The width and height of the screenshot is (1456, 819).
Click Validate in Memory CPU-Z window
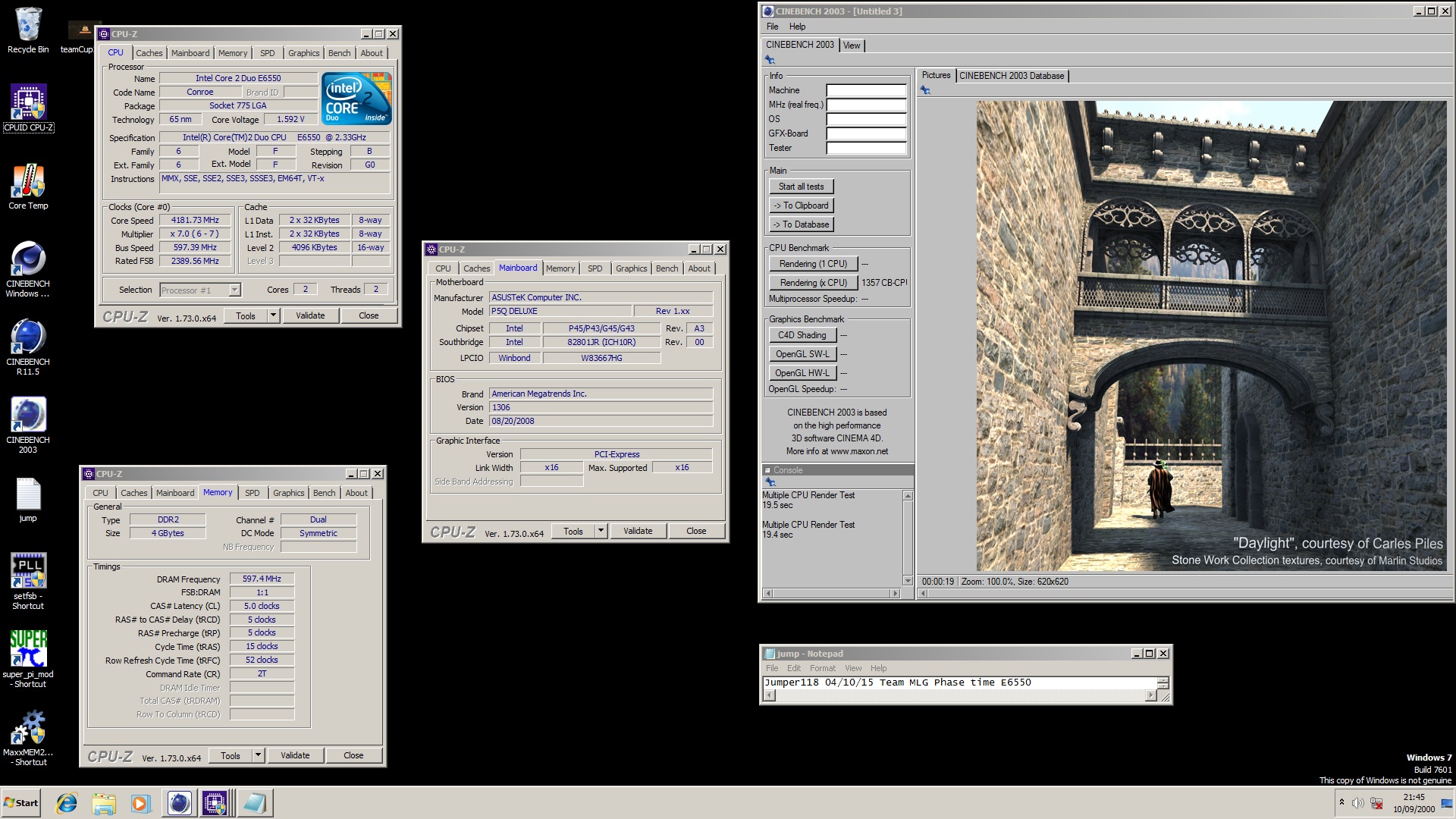[295, 755]
